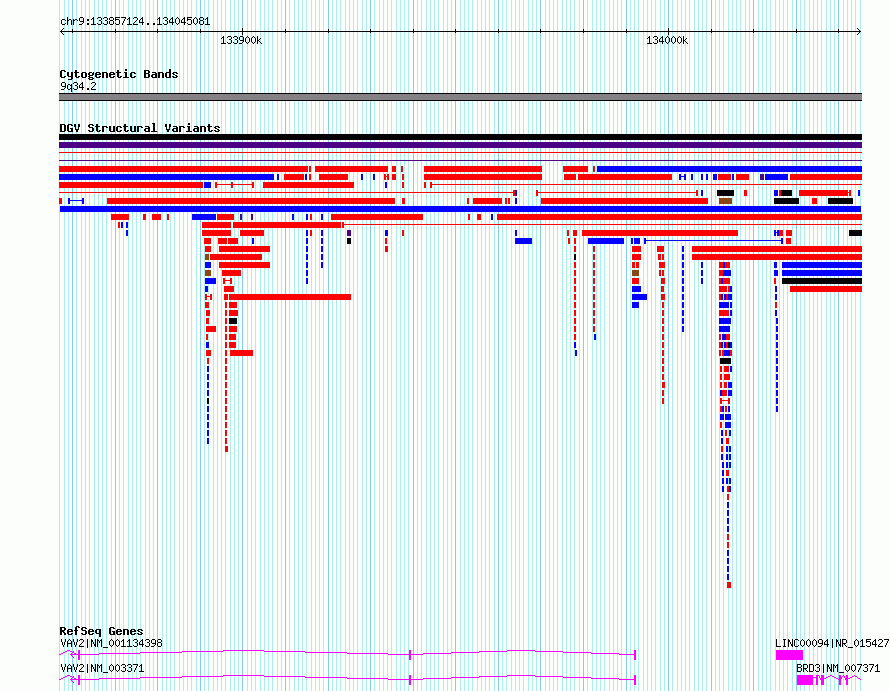Select the Cytogenetic Bands track title
890x691 pixels.
[119, 74]
